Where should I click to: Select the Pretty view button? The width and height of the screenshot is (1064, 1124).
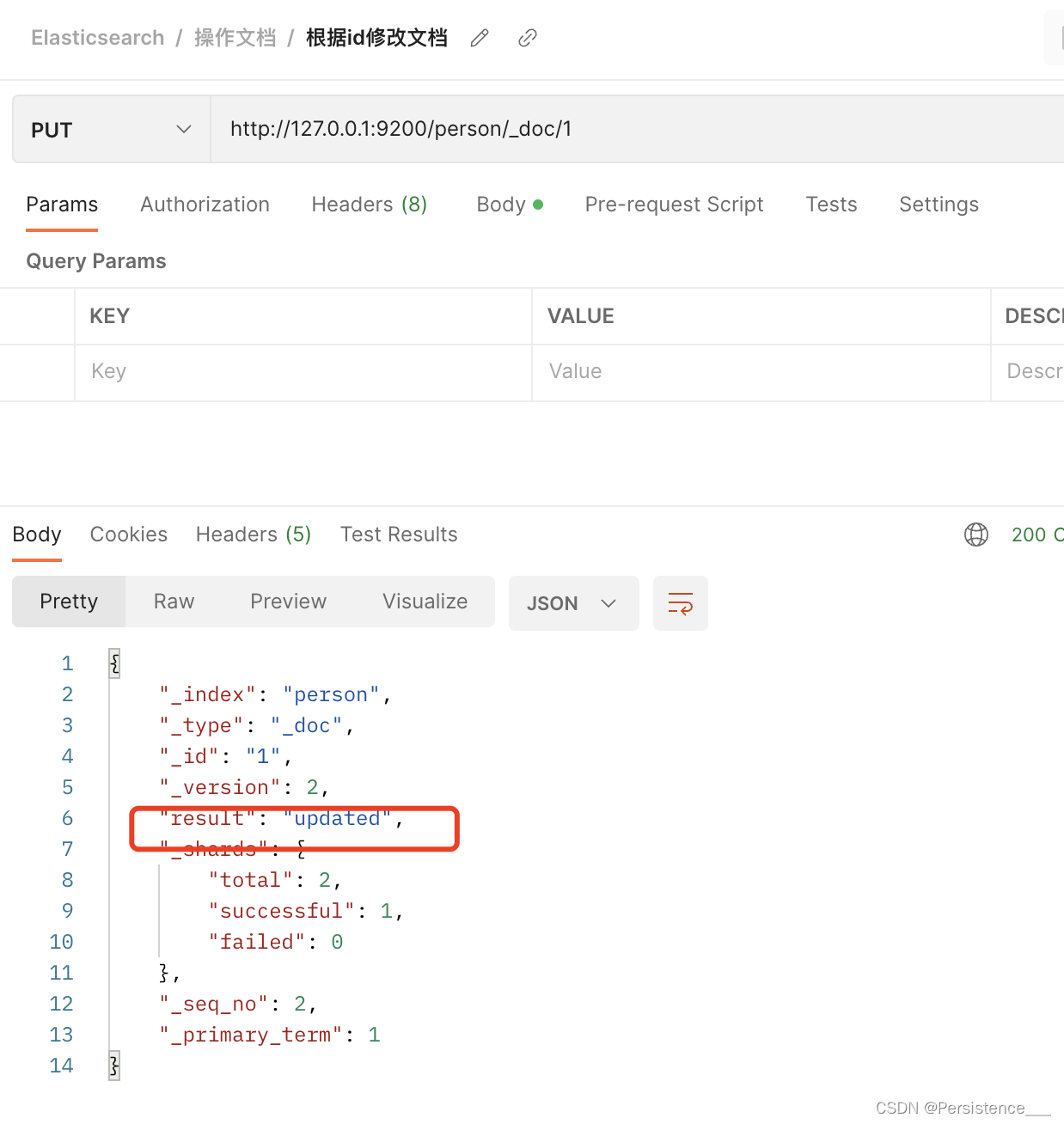click(x=69, y=602)
